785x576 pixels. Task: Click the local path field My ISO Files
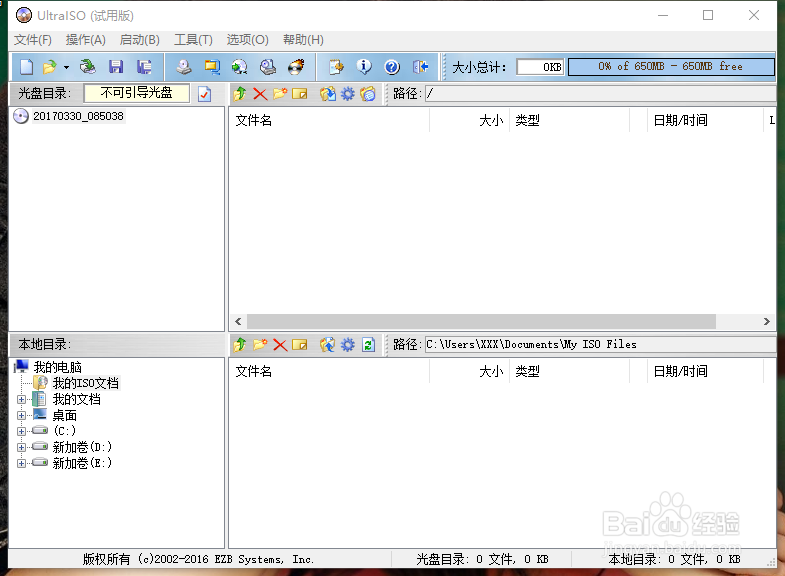coord(601,344)
